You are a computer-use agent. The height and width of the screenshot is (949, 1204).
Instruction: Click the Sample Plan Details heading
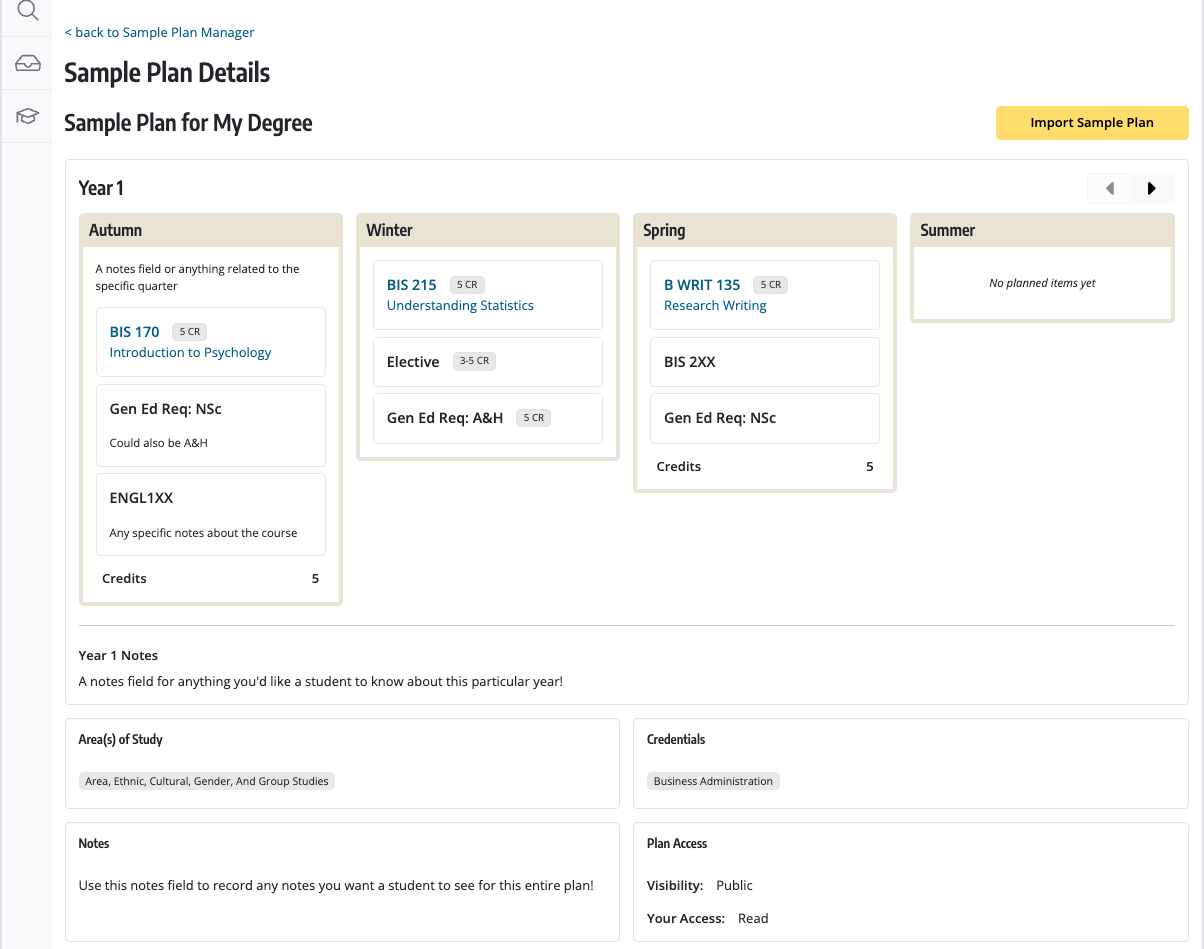pos(167,73)
